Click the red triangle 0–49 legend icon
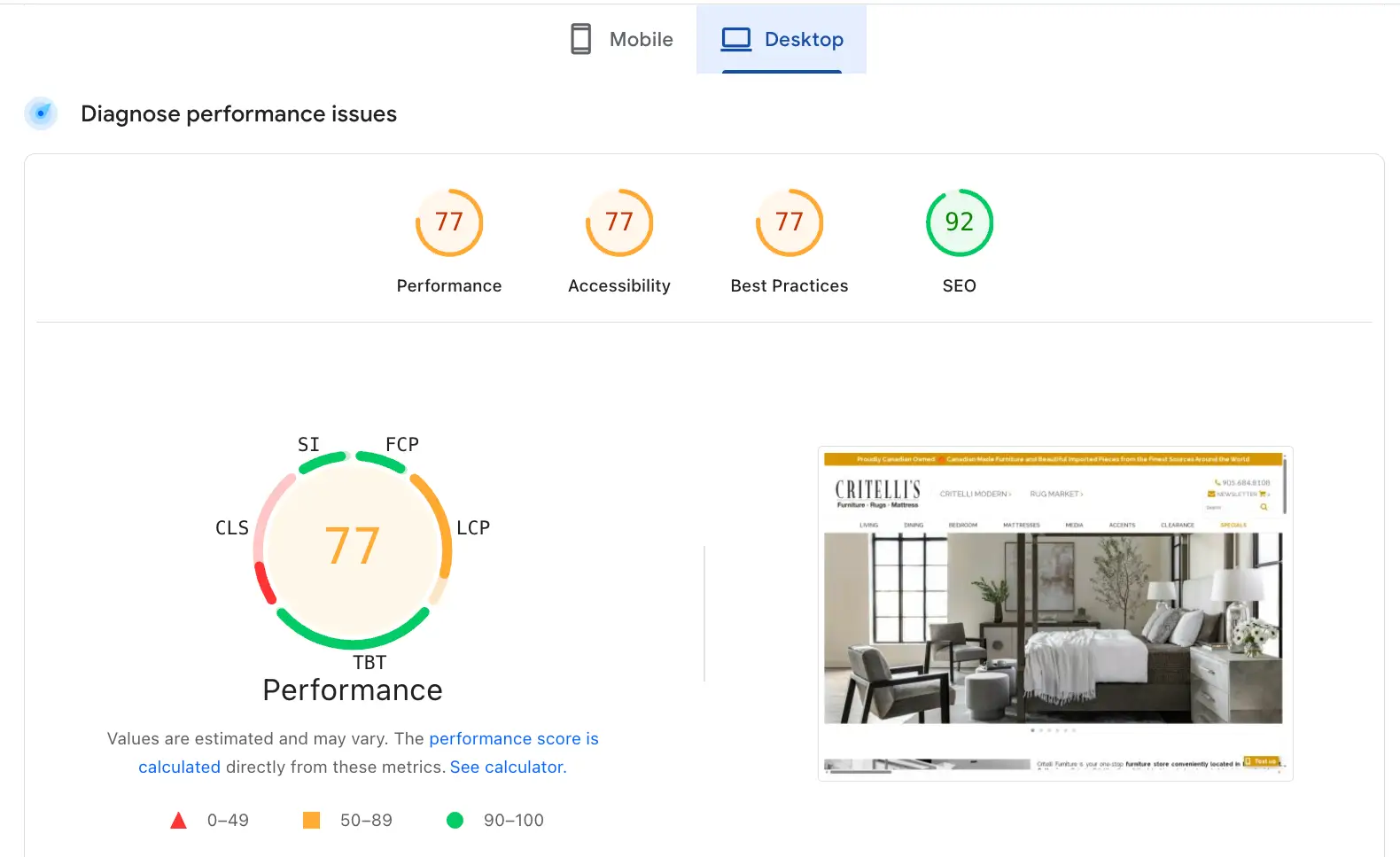The width and height of the screenshot is (1400, 857). point(179,821)
